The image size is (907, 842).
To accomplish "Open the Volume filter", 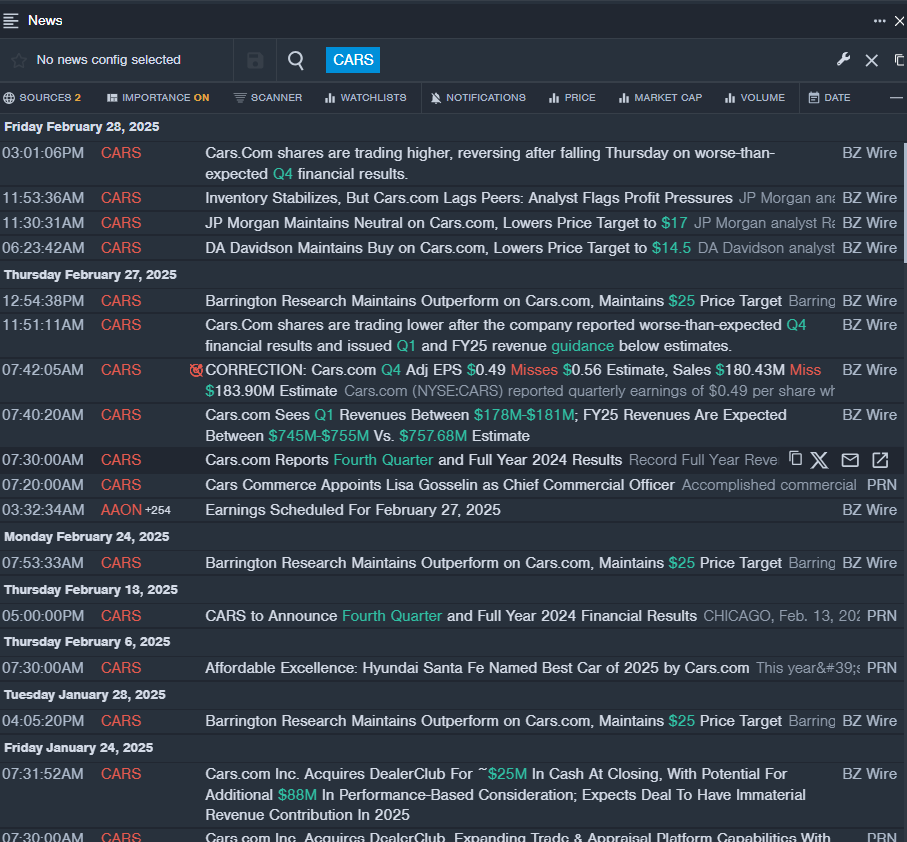I will click(x=754, y=98).
